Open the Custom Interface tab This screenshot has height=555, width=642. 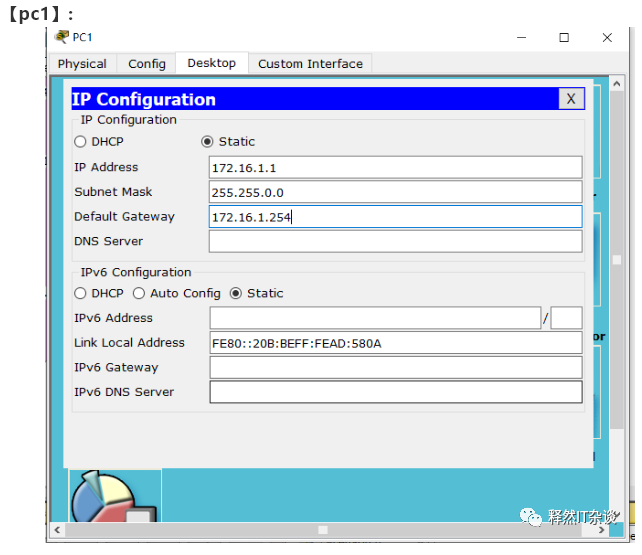click(x=310, y=64)
